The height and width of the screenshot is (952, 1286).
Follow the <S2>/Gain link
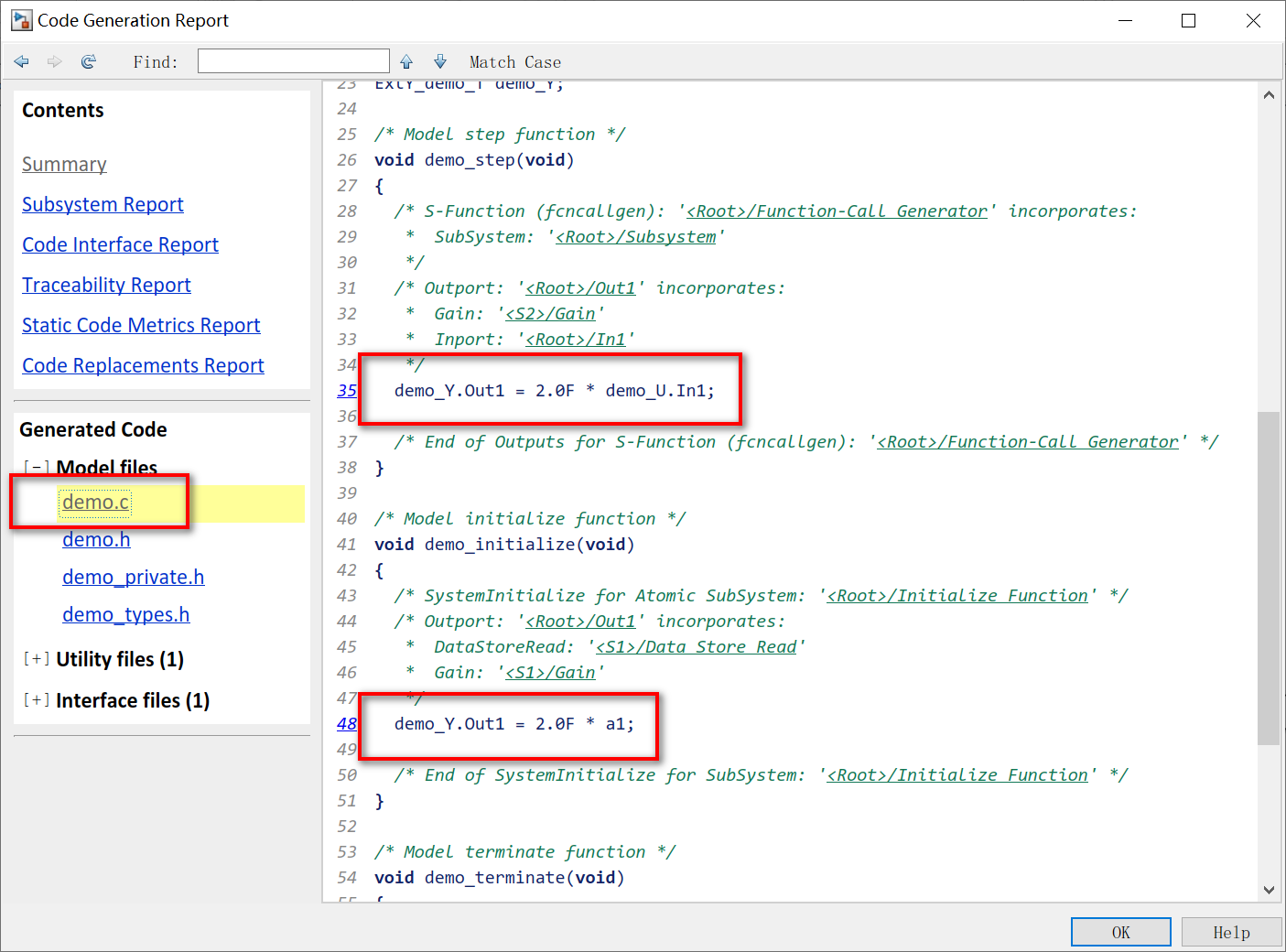tap(550, 314)
